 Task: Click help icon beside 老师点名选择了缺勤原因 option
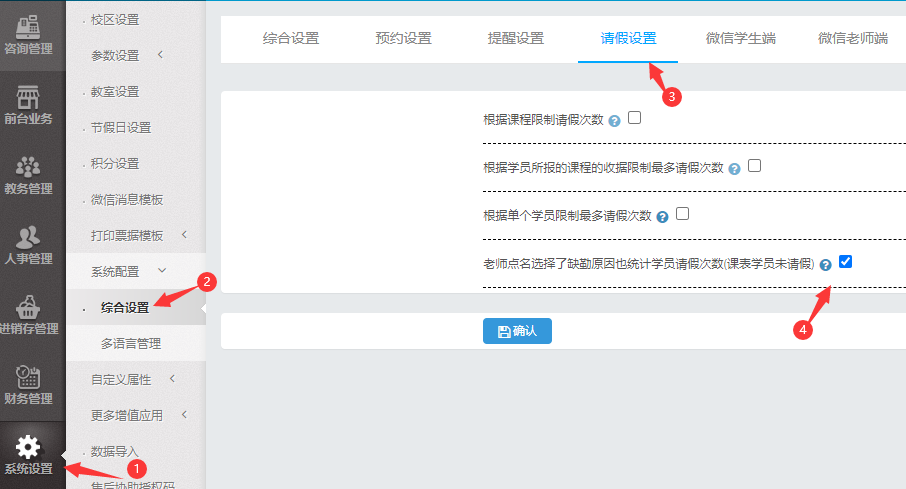(x=826, y=265)
